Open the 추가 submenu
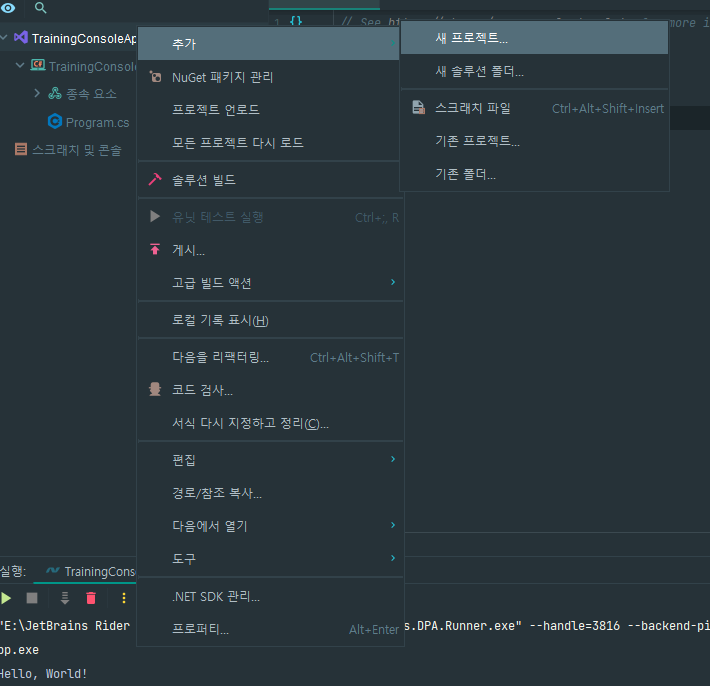Image resolution: width=710 pixels, height=686 pixels. click(269, 44)
